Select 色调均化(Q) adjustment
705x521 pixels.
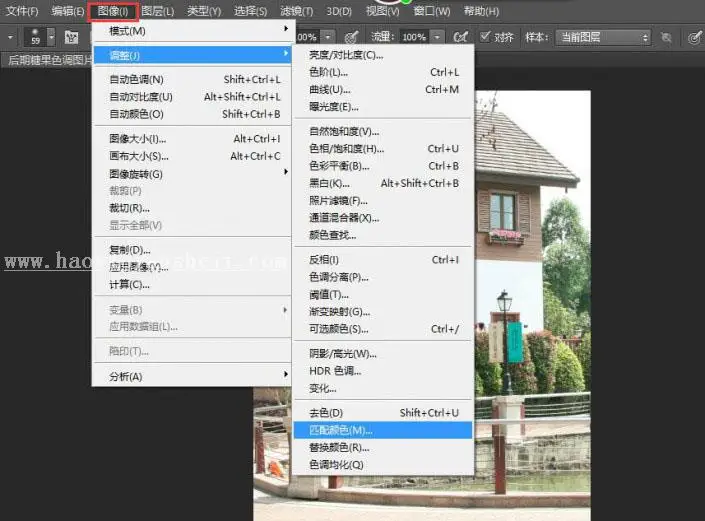tap(383, 465)
